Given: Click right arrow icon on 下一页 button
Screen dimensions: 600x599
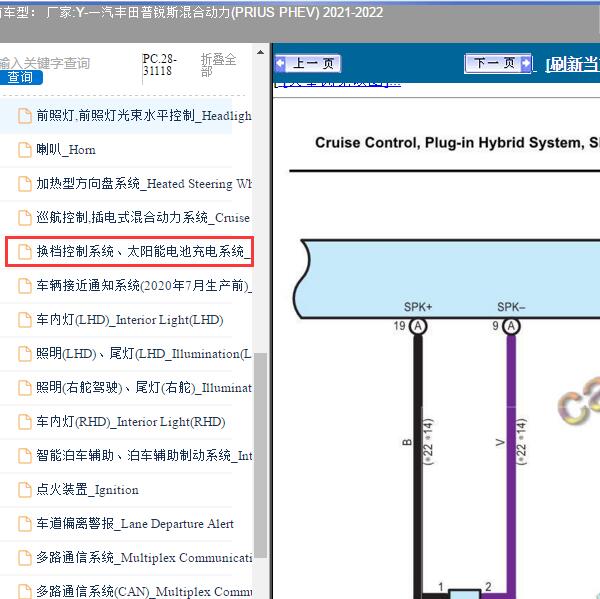Looking at the screenshot, I should (x=526, y=63).
